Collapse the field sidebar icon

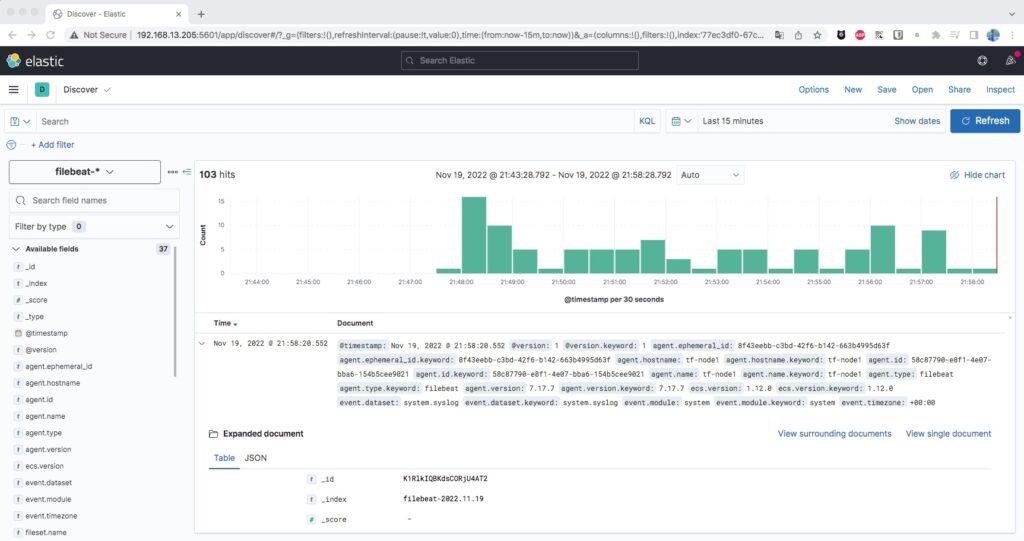pyautogui.click(x=187, y=172)
